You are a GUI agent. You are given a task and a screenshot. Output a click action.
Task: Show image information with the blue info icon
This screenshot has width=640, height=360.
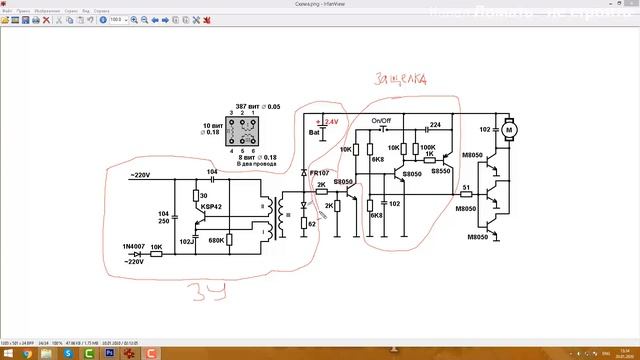tap(103, 20)
